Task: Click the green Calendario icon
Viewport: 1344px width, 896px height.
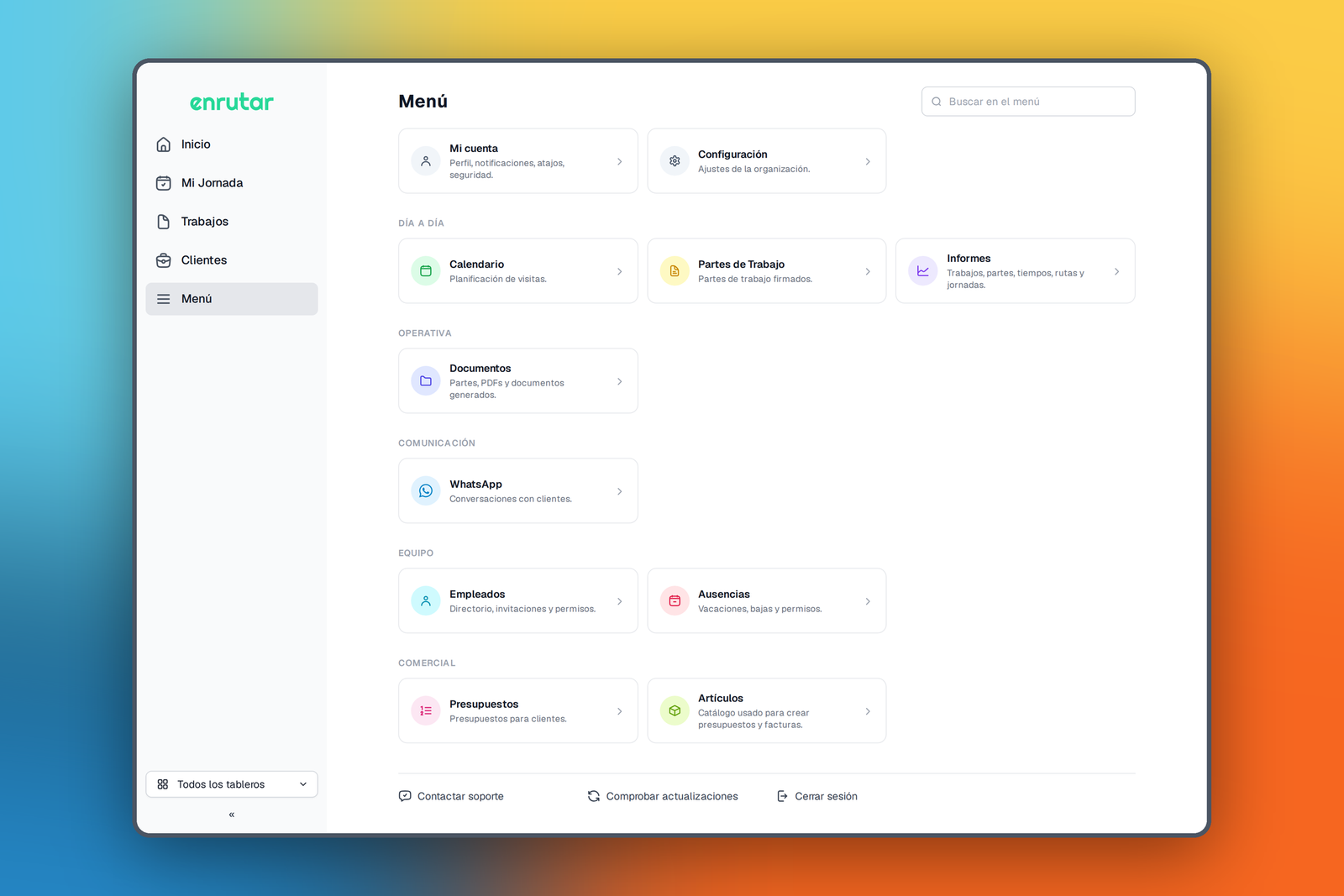Action: click(x=426, y=271)
